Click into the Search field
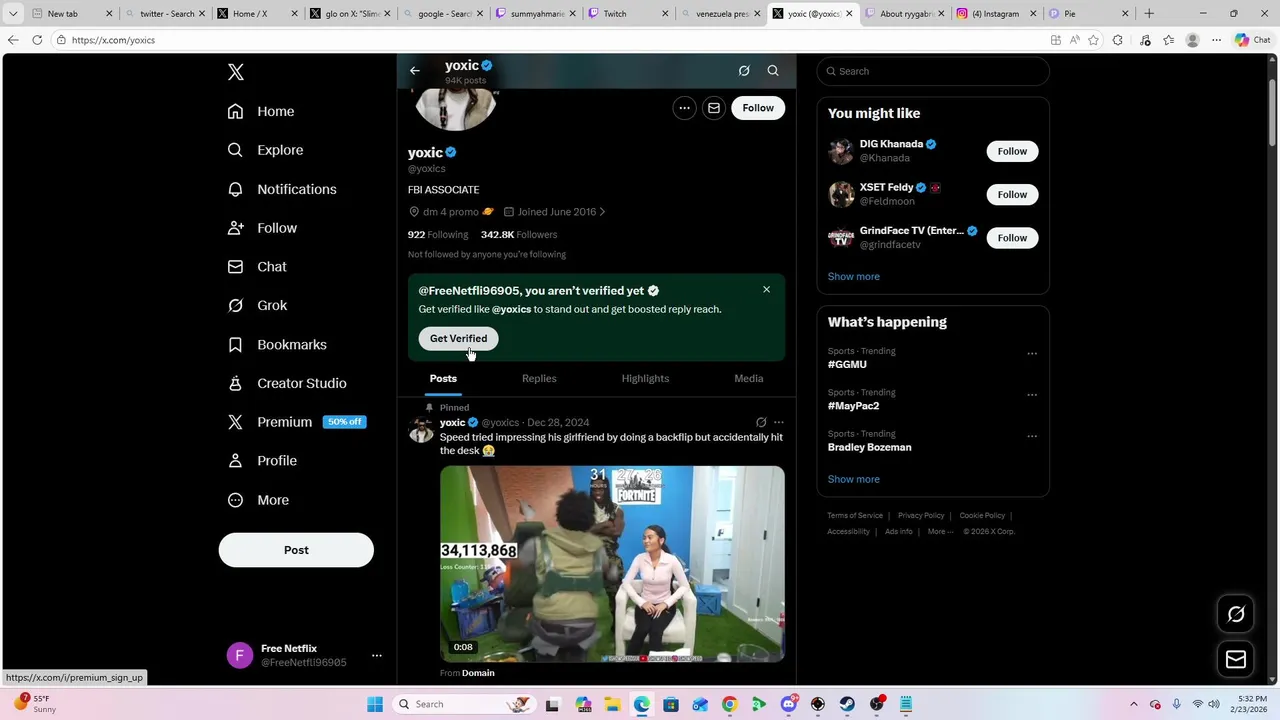 pyautogui.click(x=933, y=71)
